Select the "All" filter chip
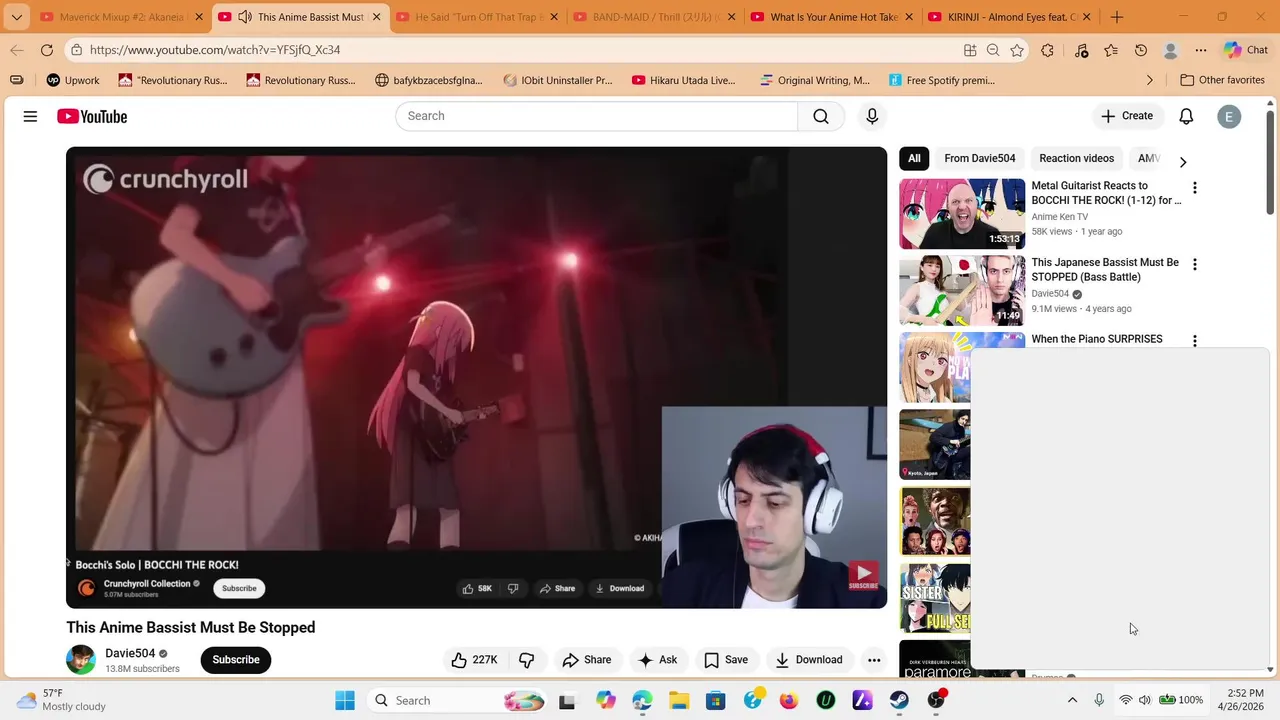The width and height of the screenshot is (1280, 720). point(914,158)
